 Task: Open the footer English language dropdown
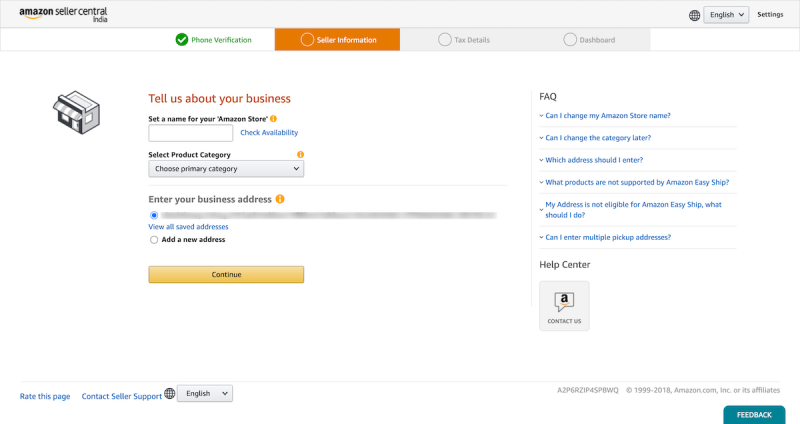[205, 393]
